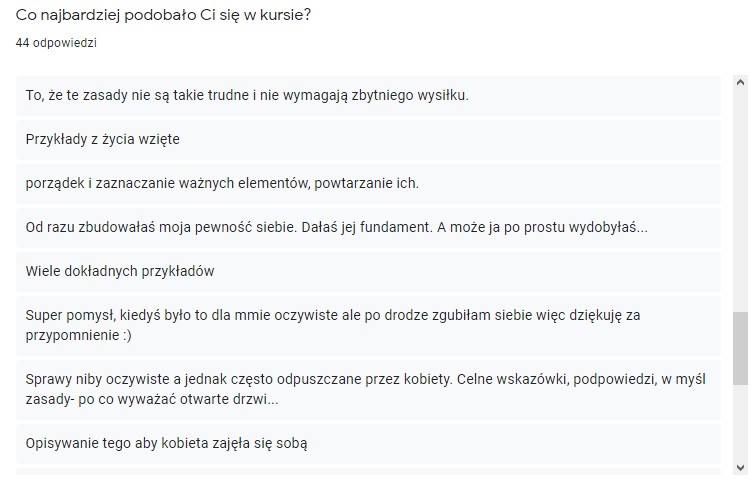Click the scroll up arrow of responses list

pos(740,82)
